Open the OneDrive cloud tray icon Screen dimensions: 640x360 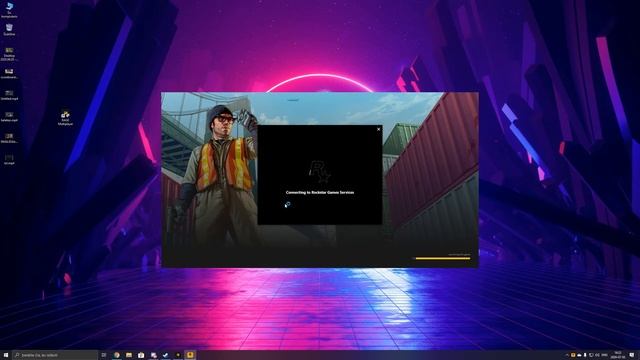pyautogui.click(x=579, y=355)
